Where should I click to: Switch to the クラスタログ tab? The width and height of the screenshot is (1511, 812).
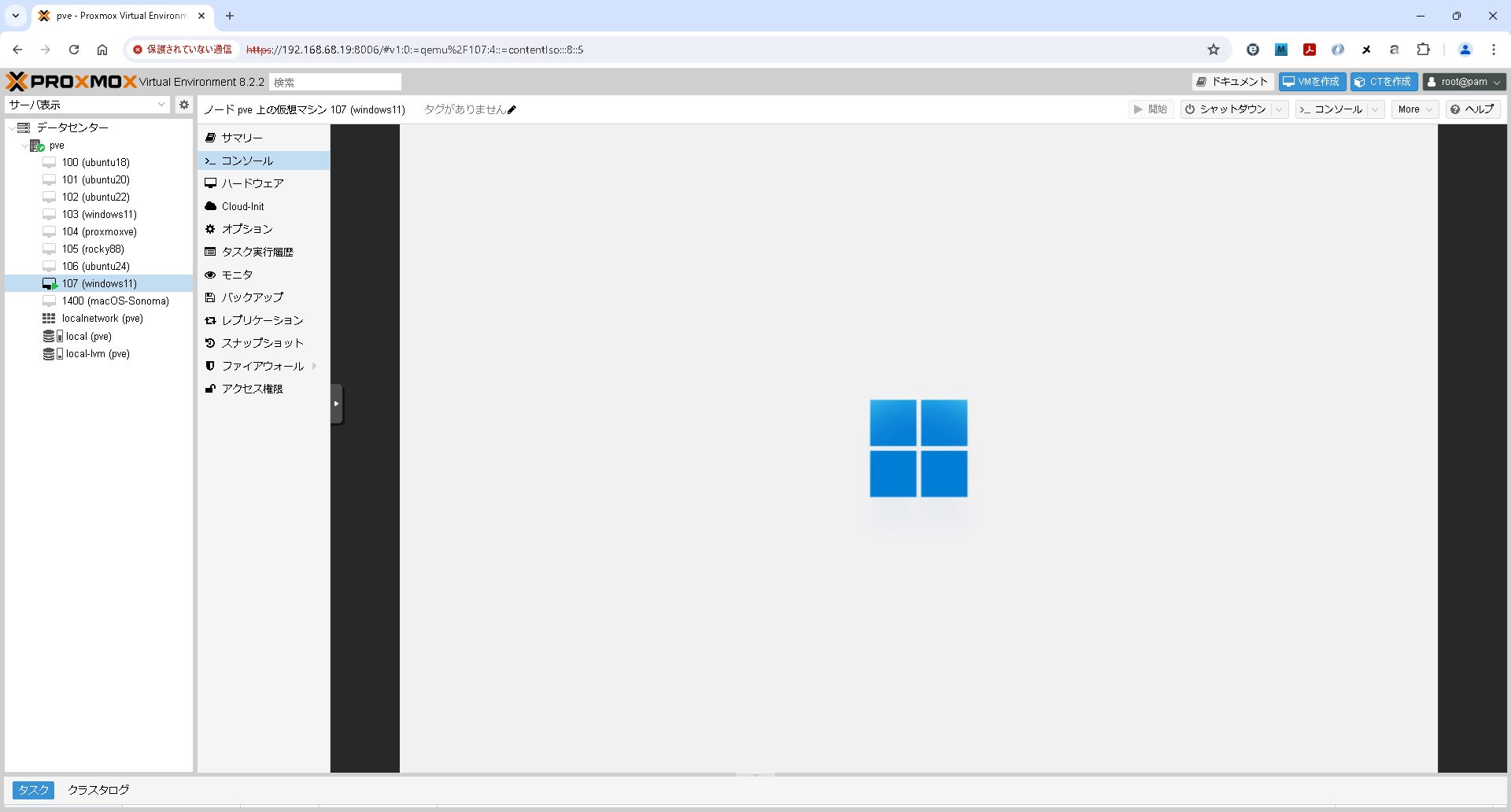click(x=98, y=789)
